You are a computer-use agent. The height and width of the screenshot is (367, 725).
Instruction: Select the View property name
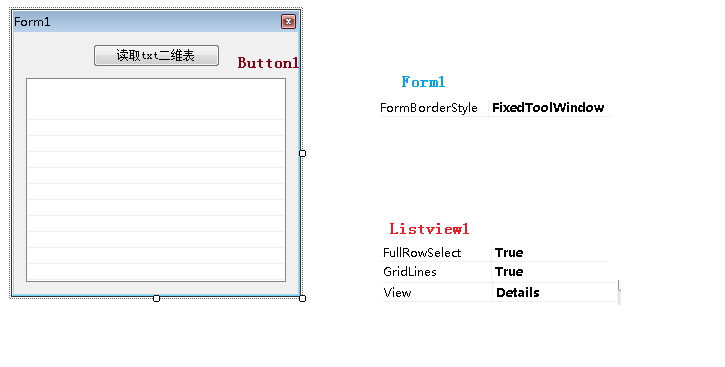click(x=397, y=293)
